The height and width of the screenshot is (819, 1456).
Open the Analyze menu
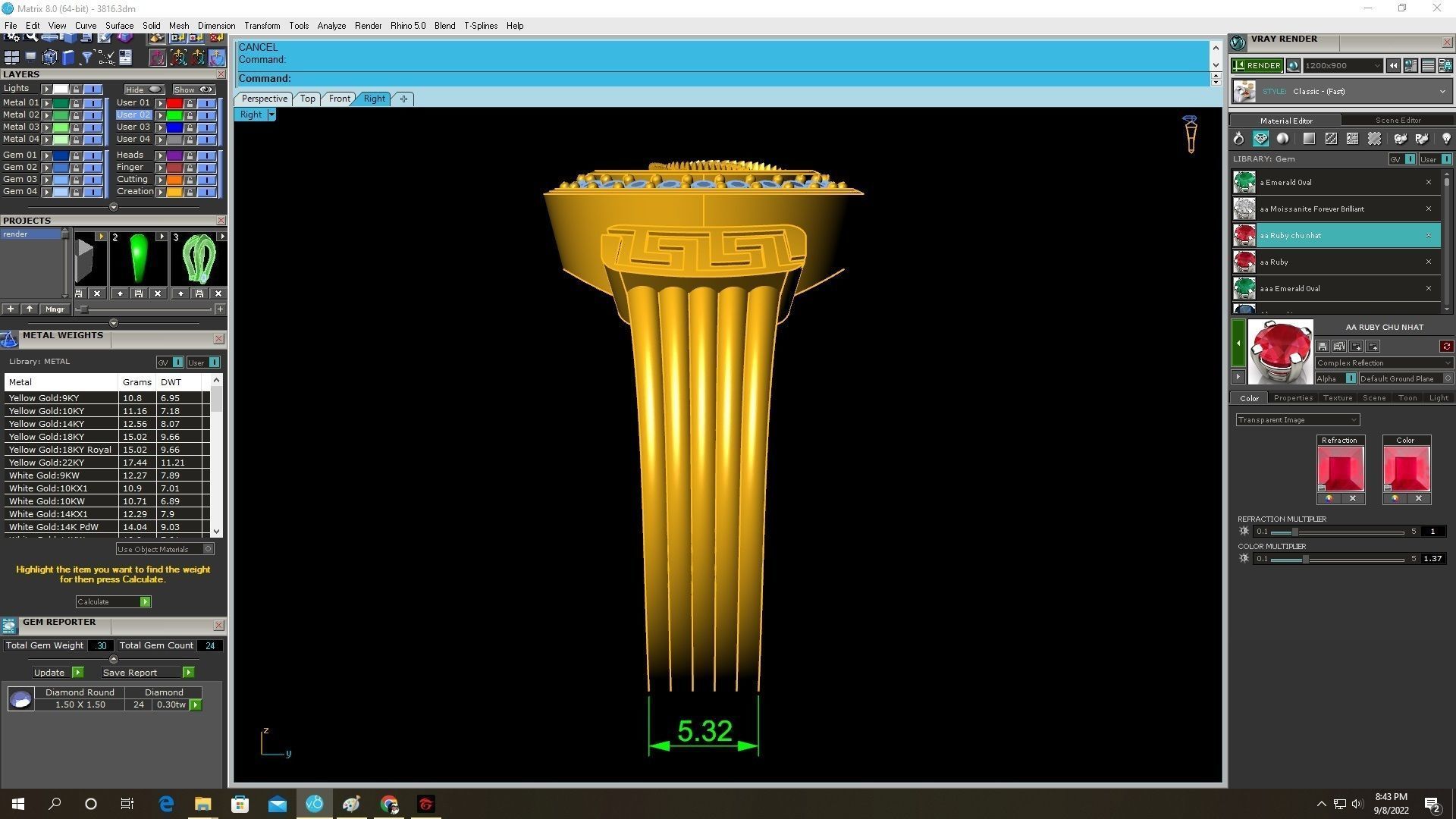331,26
